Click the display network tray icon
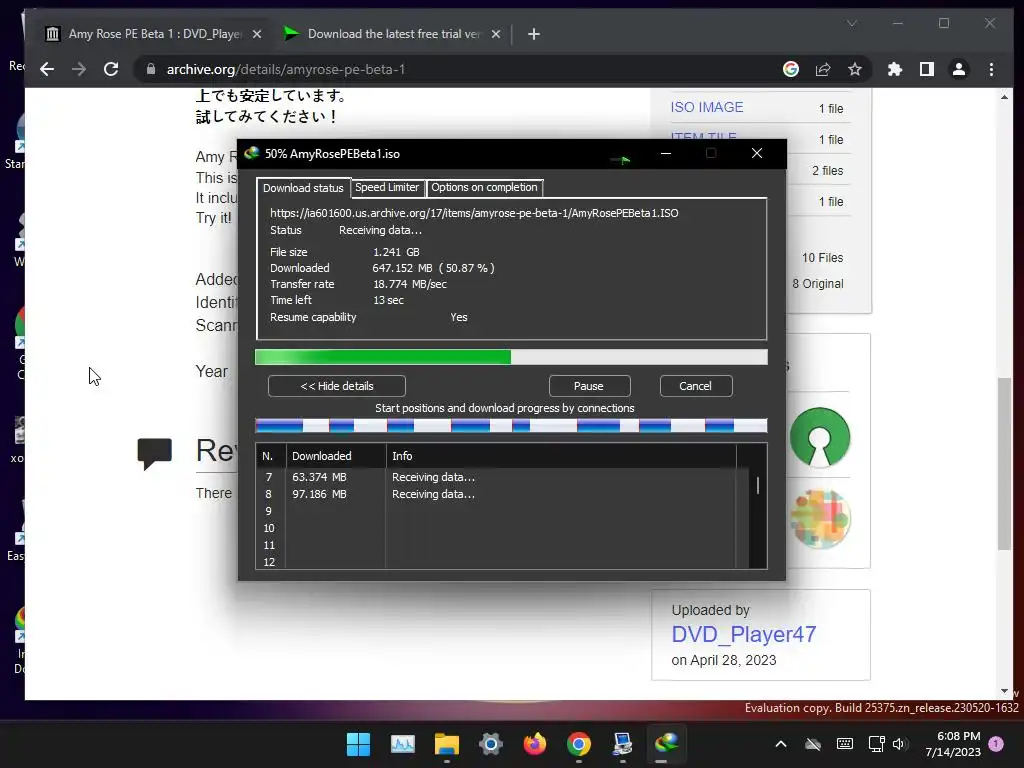The image size is (1024, 768). coord(876,744)
